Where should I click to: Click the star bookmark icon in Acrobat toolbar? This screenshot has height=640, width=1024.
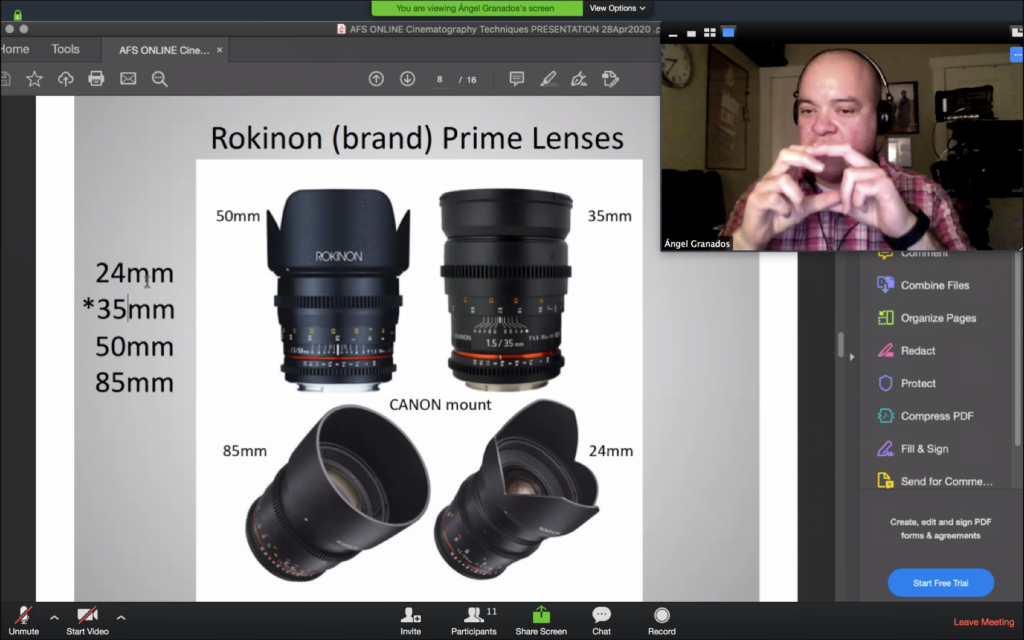(x=34, y=79)
